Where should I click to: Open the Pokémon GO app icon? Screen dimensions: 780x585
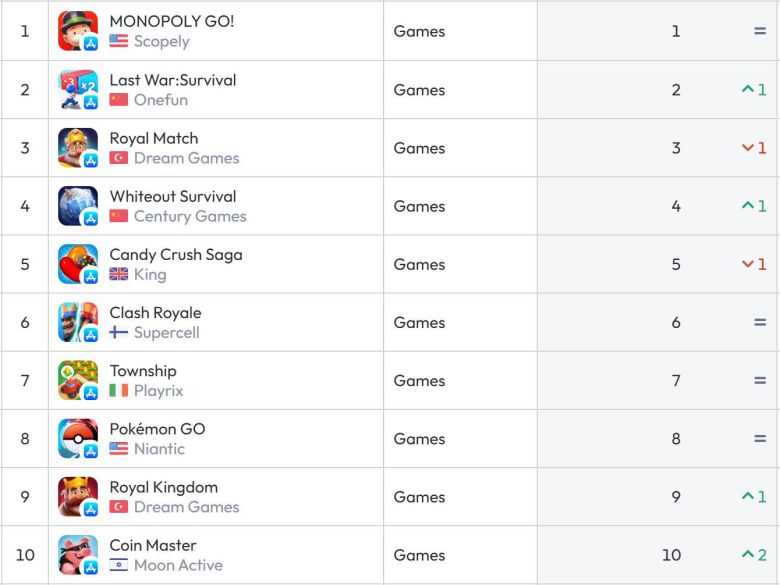[78, 438]
